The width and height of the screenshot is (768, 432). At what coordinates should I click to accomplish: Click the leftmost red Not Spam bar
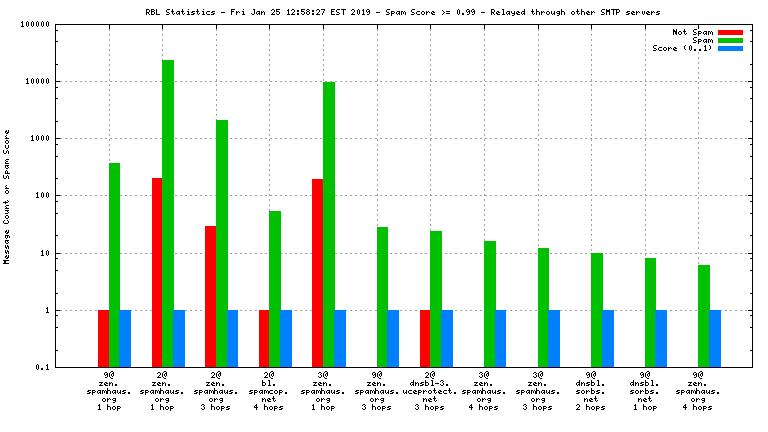(x=104, y=338)
